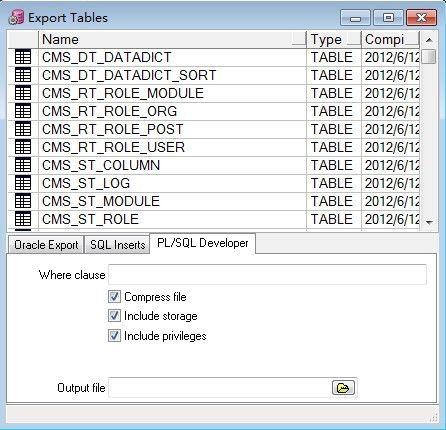Screen dimensions: 446x430
Task: Click the Compi column header
Action: pyautogui.click(x=391, y=39)
